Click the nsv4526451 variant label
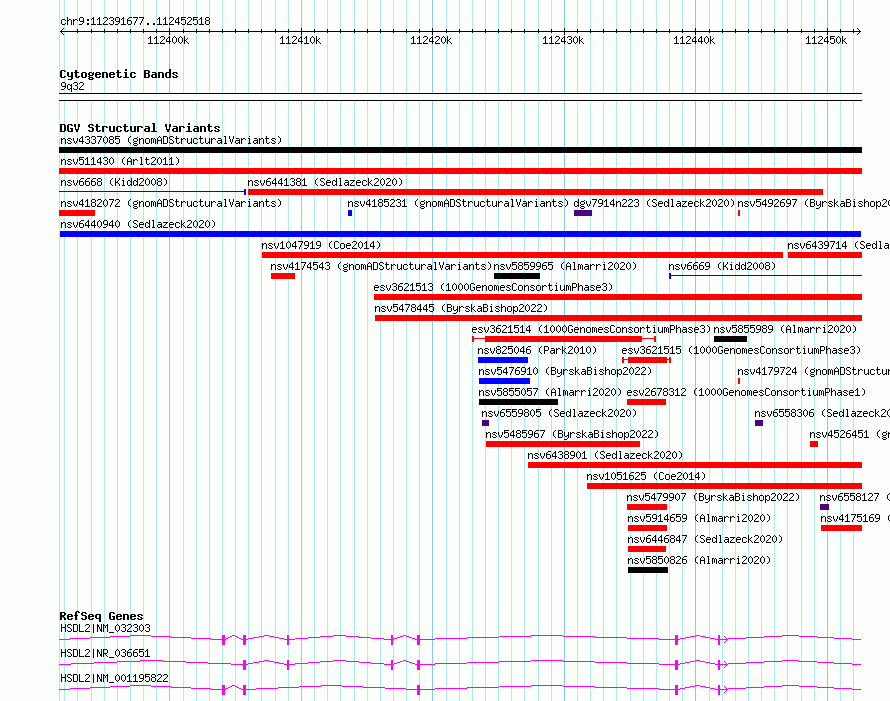890x701 pixels. coord(849,434)
